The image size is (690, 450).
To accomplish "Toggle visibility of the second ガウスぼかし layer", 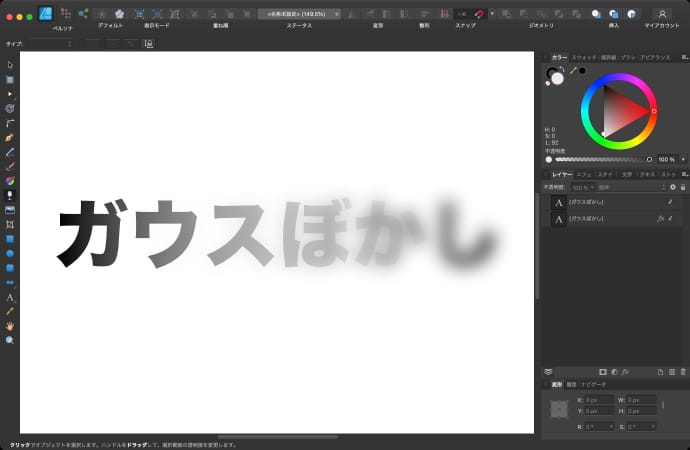I will pyautogui.click(x=670, y=218).
